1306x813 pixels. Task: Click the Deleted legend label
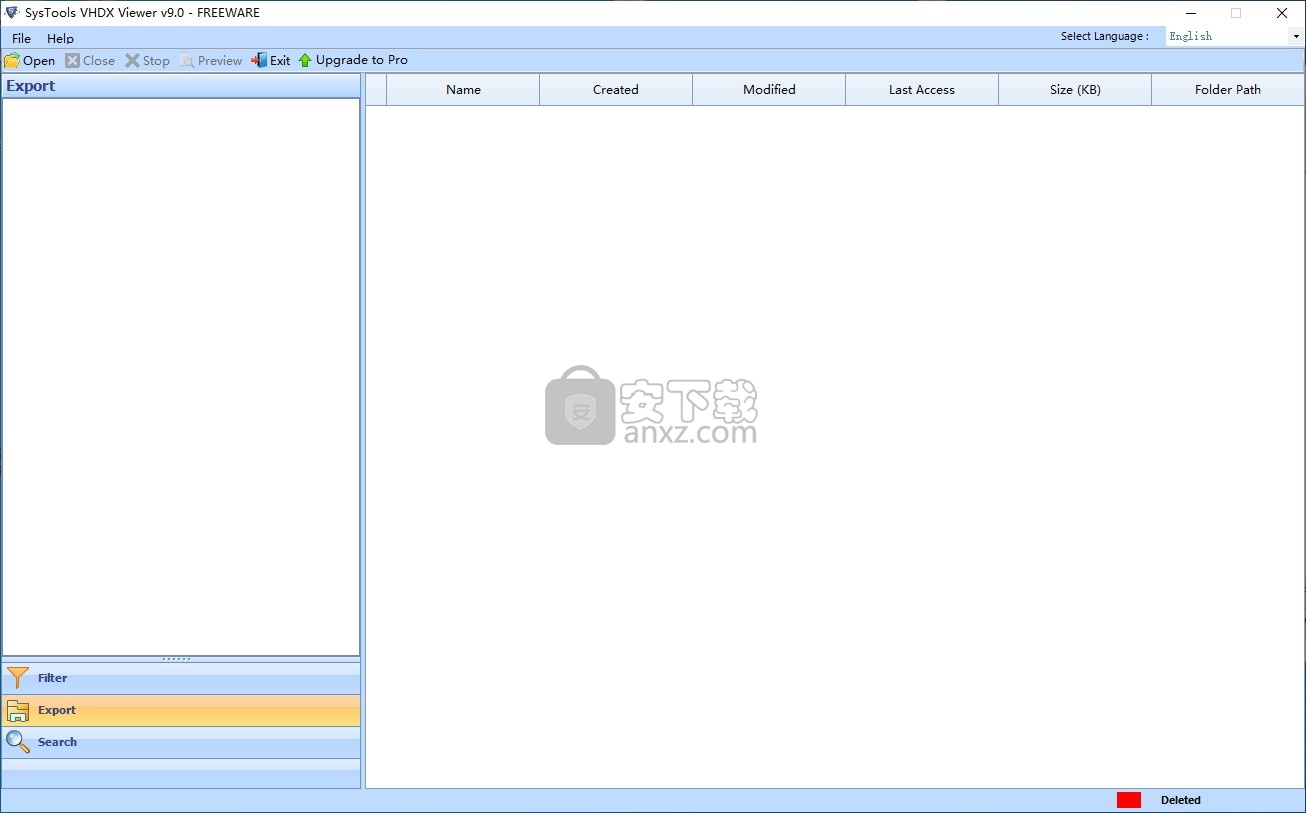[1181, 800]
